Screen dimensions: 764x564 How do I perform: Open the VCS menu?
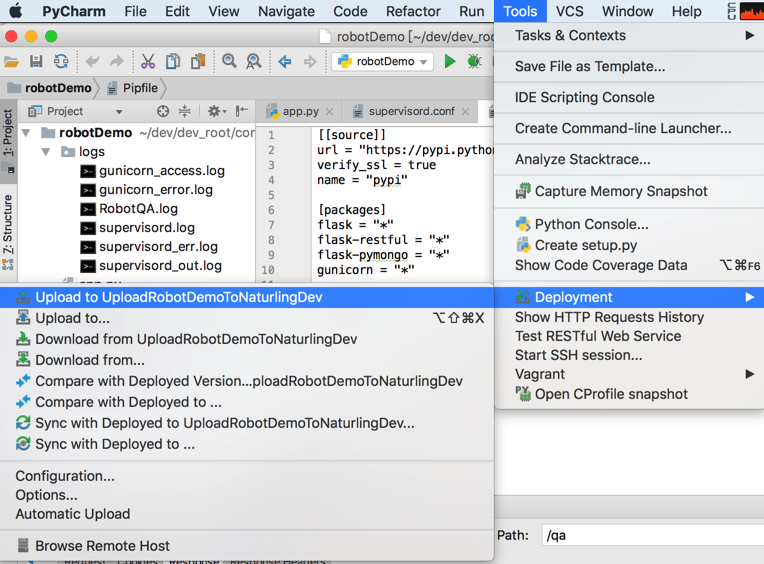570,11
